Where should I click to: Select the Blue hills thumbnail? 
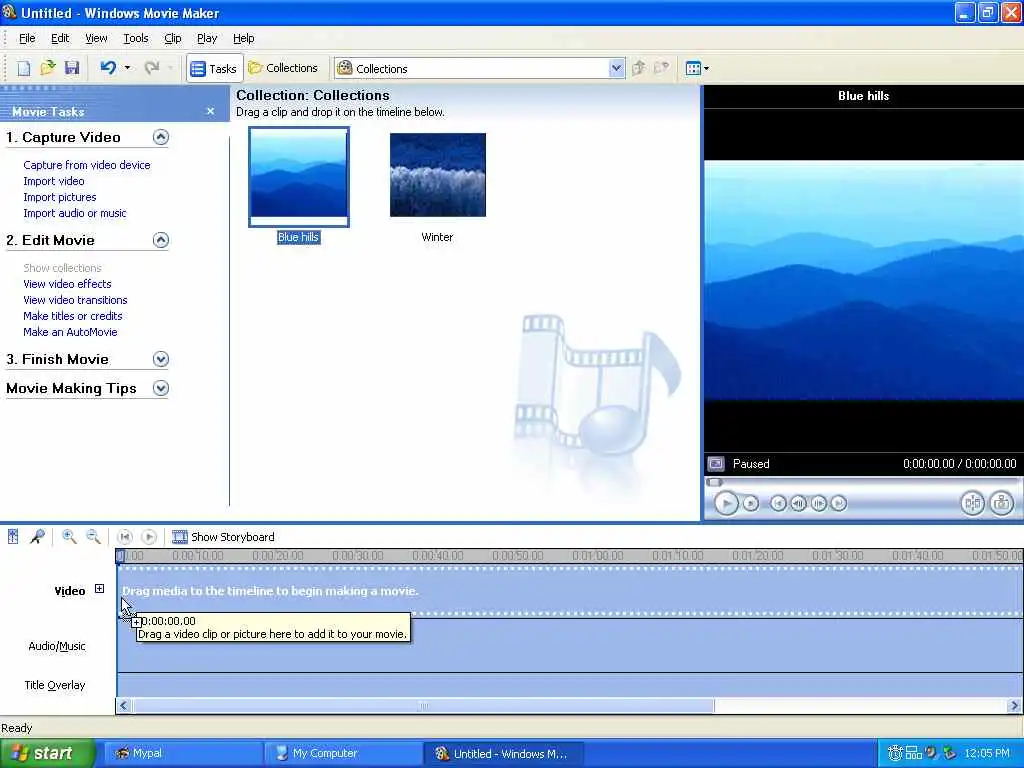[x=298, y=176]
